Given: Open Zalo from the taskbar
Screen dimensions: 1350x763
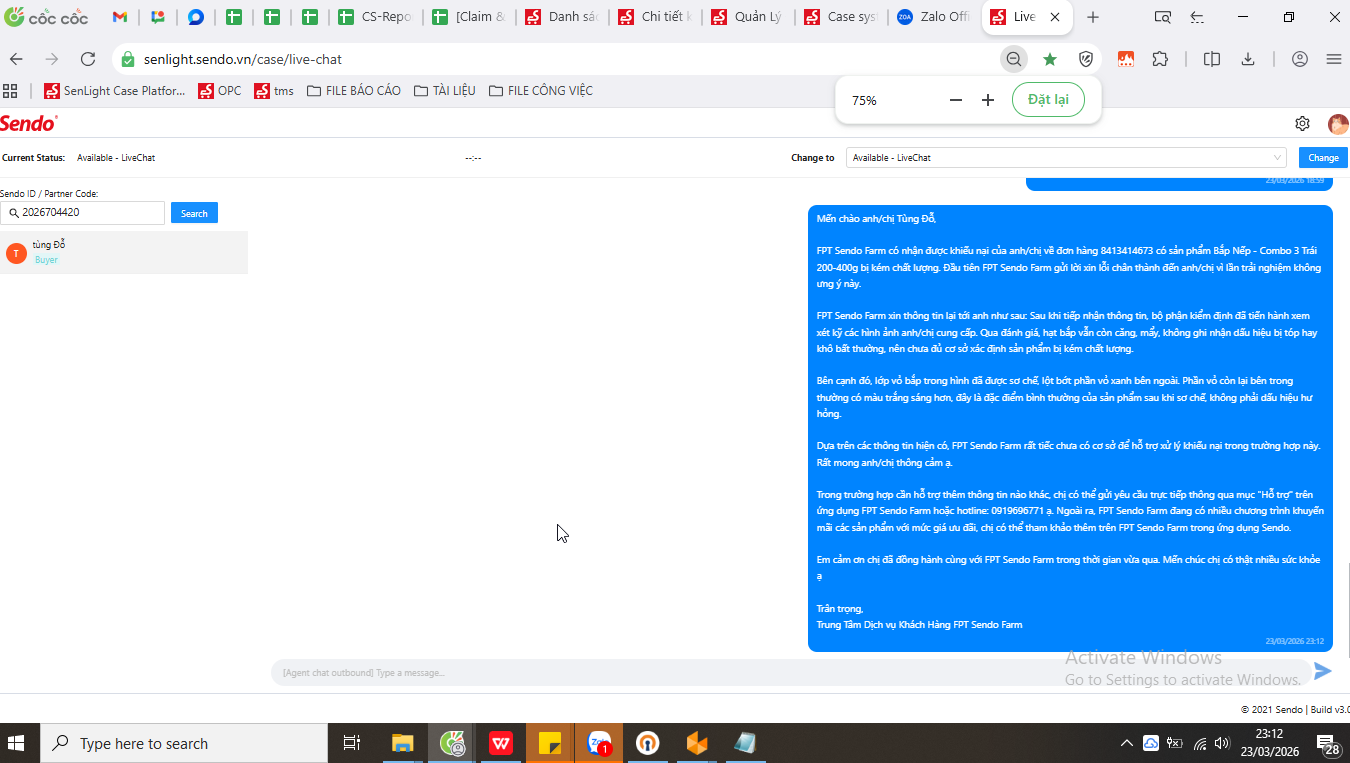Looking at the screenshot, I should [599, 743].
